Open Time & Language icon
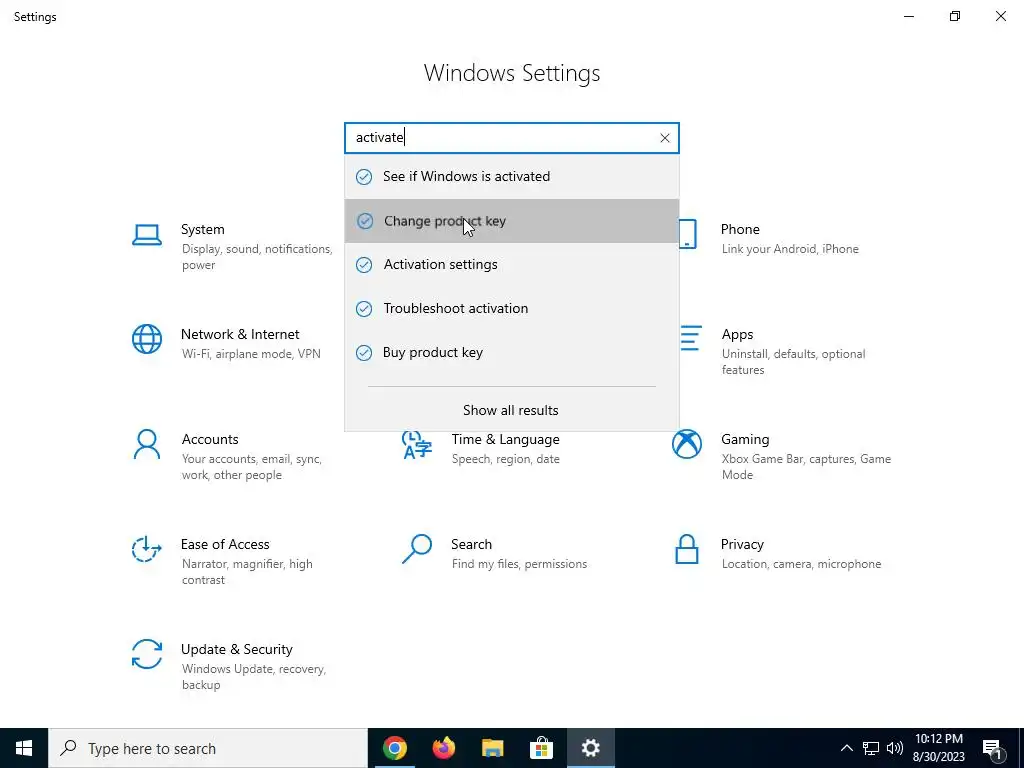 pyautogui.click(x=417, y=445)
